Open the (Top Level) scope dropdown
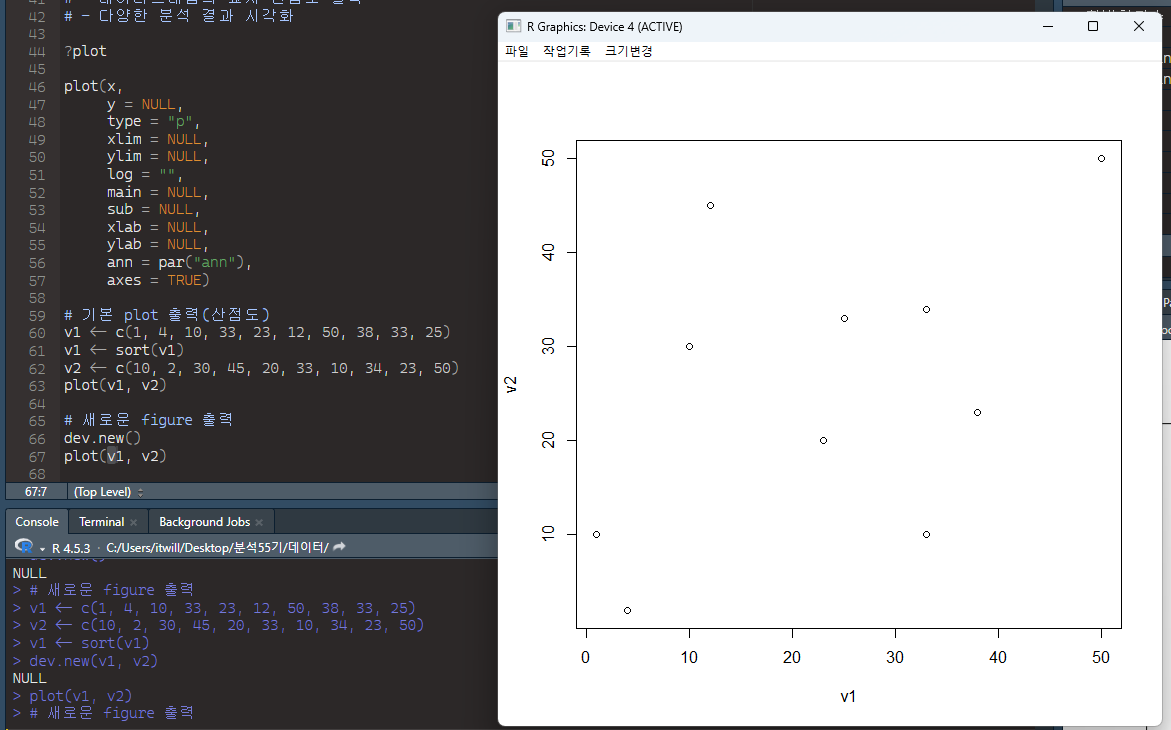The width and height of the screenshot is (1171, 730). (x=108, y=492)
